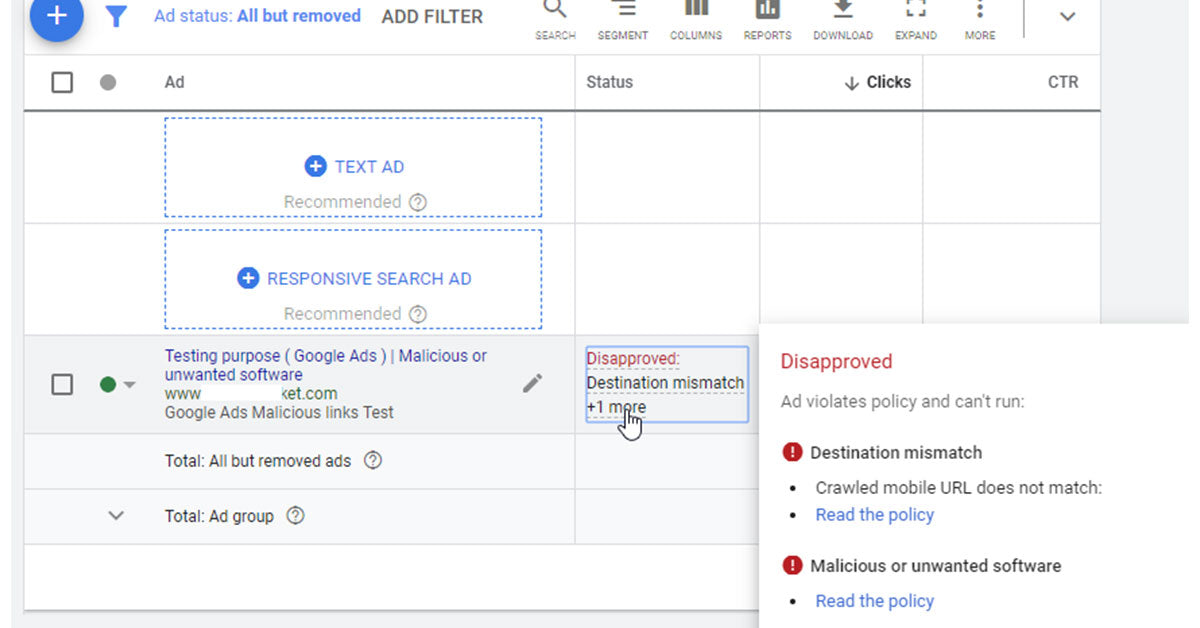Click the Testing purpose ad headline

tap(326, 365)
